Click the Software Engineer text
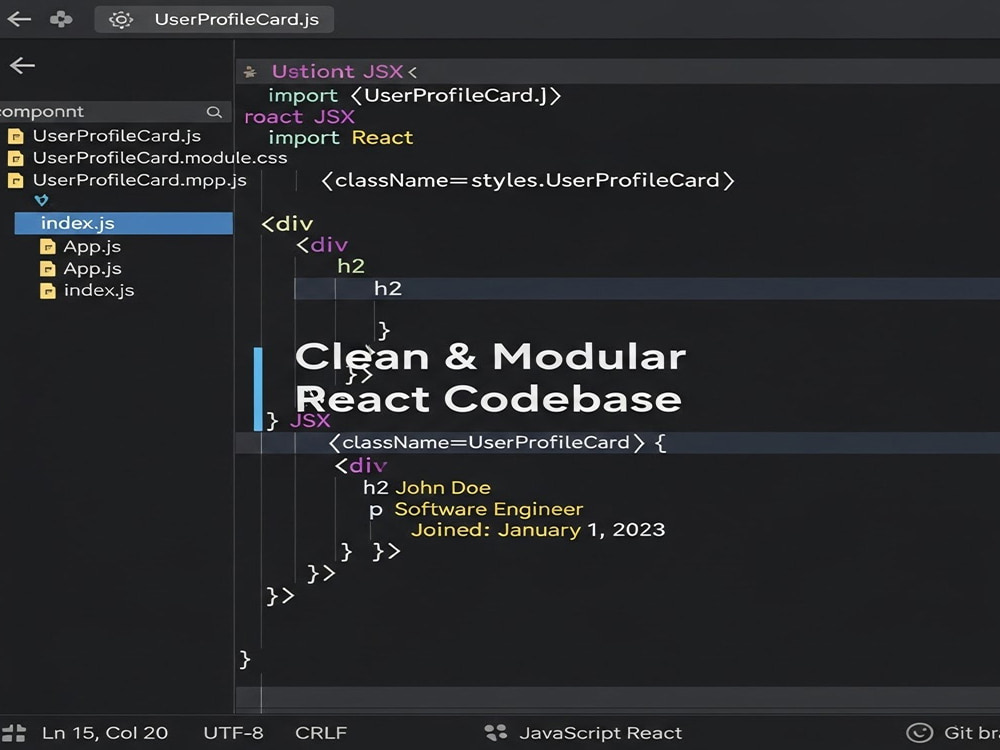The height and width of the screenshot is (750, 1000). point(489,509)
